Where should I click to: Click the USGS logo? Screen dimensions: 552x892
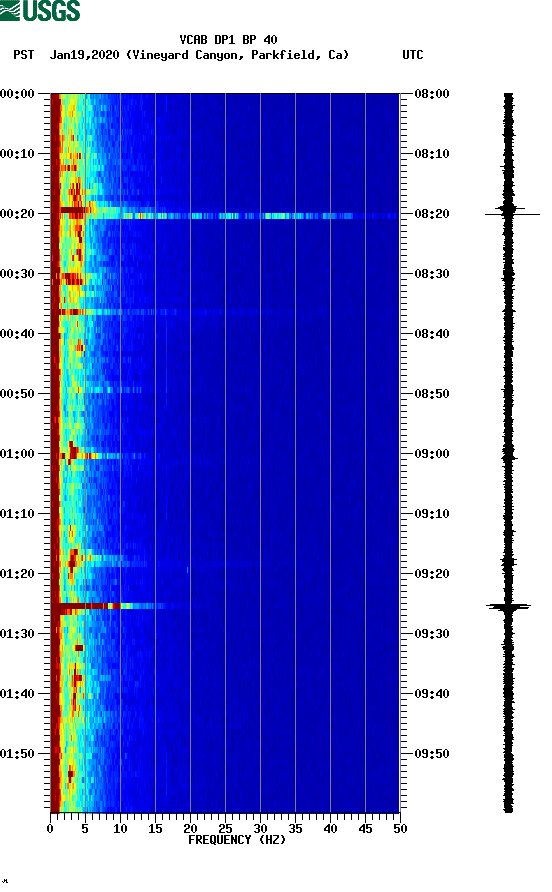(x=40, y=10)
